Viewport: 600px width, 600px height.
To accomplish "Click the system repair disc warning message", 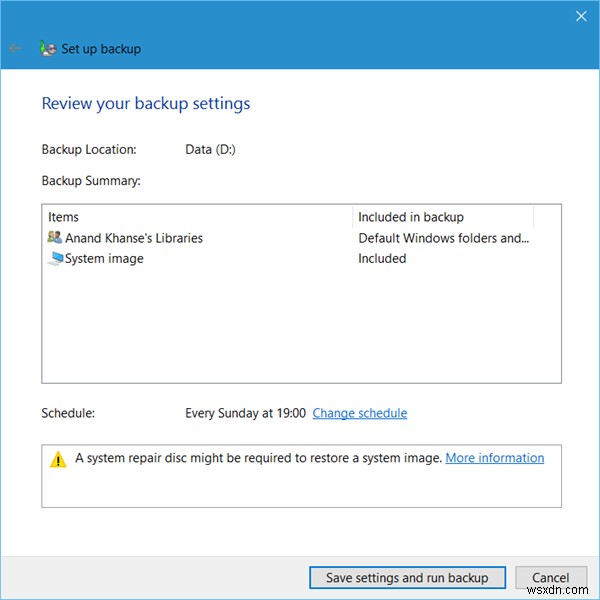I will pyautogui.click(x=259, y=458).
